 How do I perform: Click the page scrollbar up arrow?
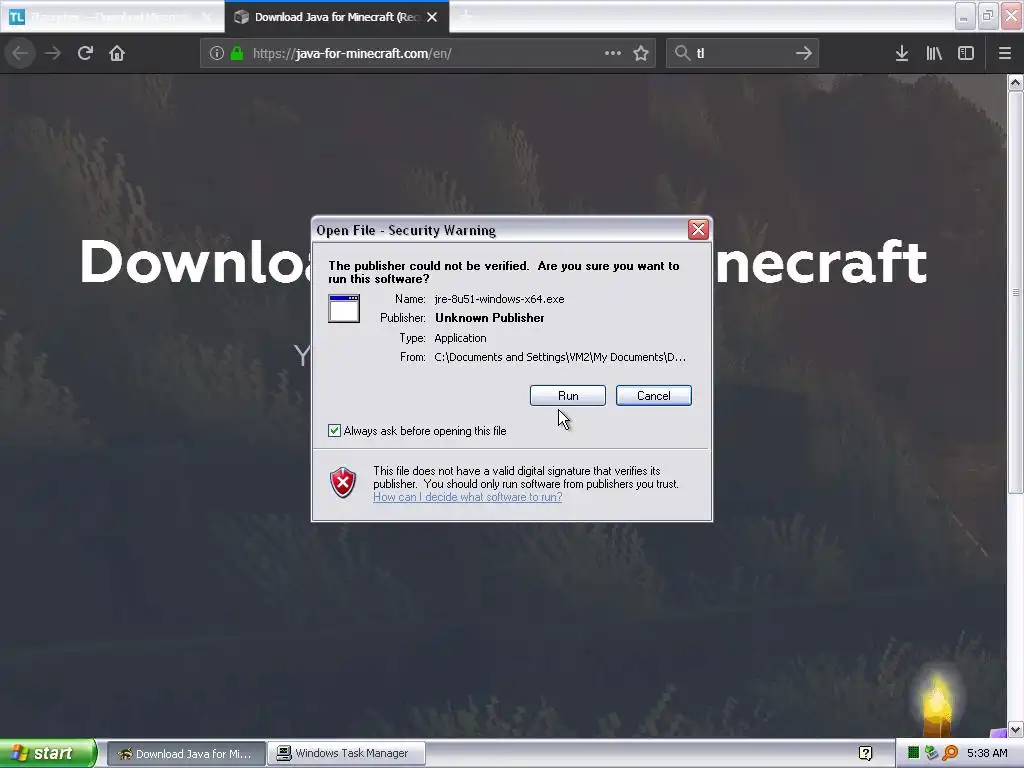click(x=1015, y=82)
